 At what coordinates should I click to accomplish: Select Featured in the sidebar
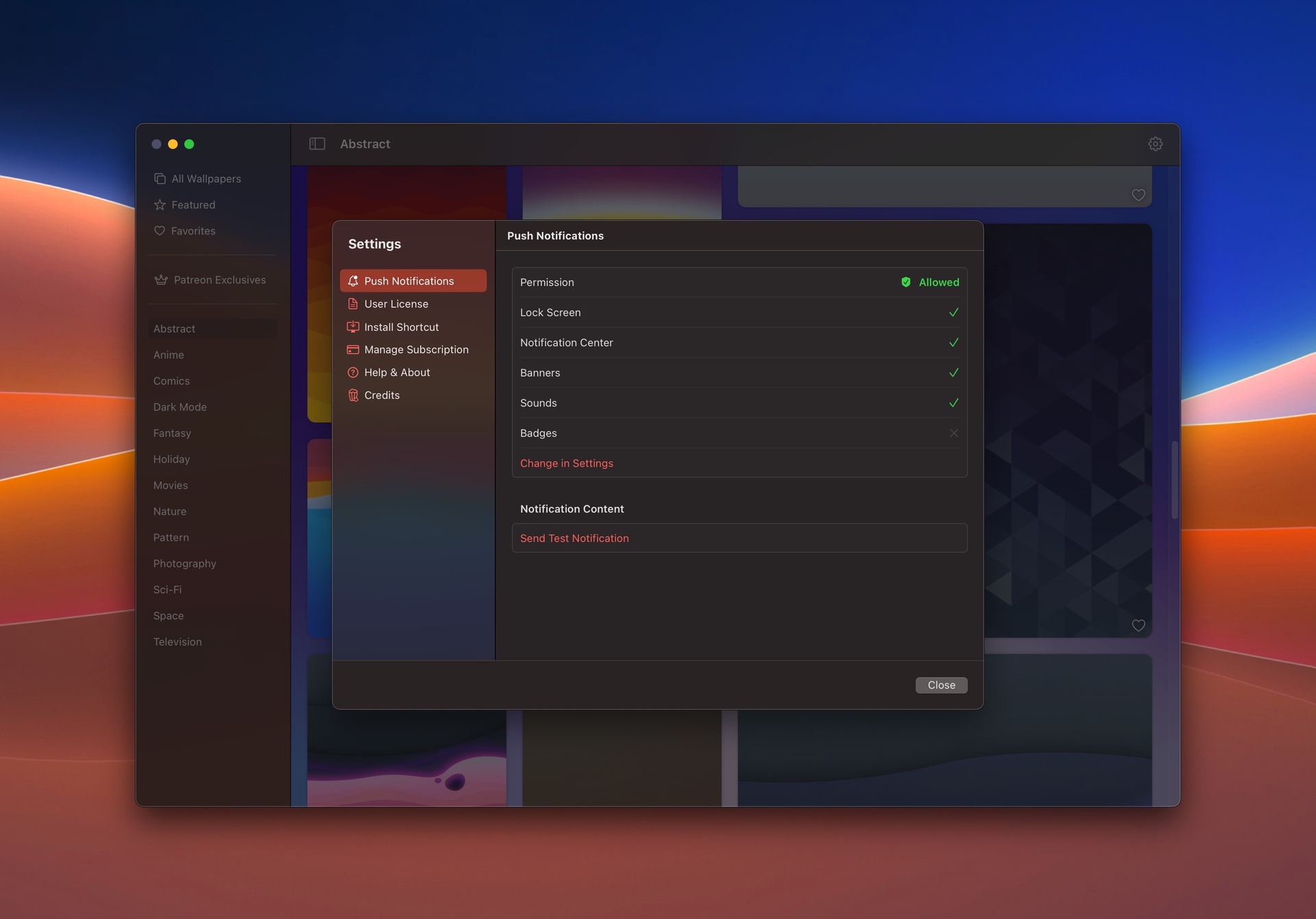pyautogui.click(x=193, y=205)
